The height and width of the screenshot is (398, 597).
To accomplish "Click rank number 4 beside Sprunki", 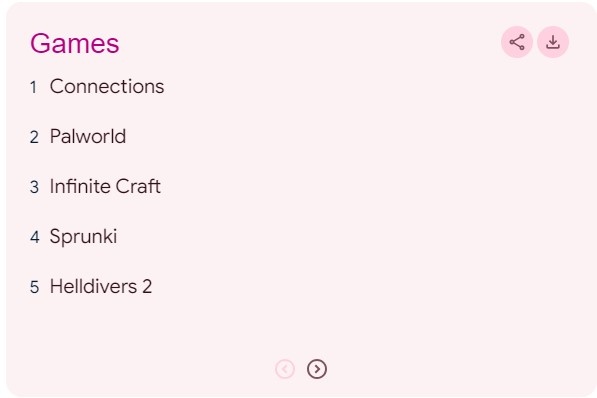I will coord(35,237).
